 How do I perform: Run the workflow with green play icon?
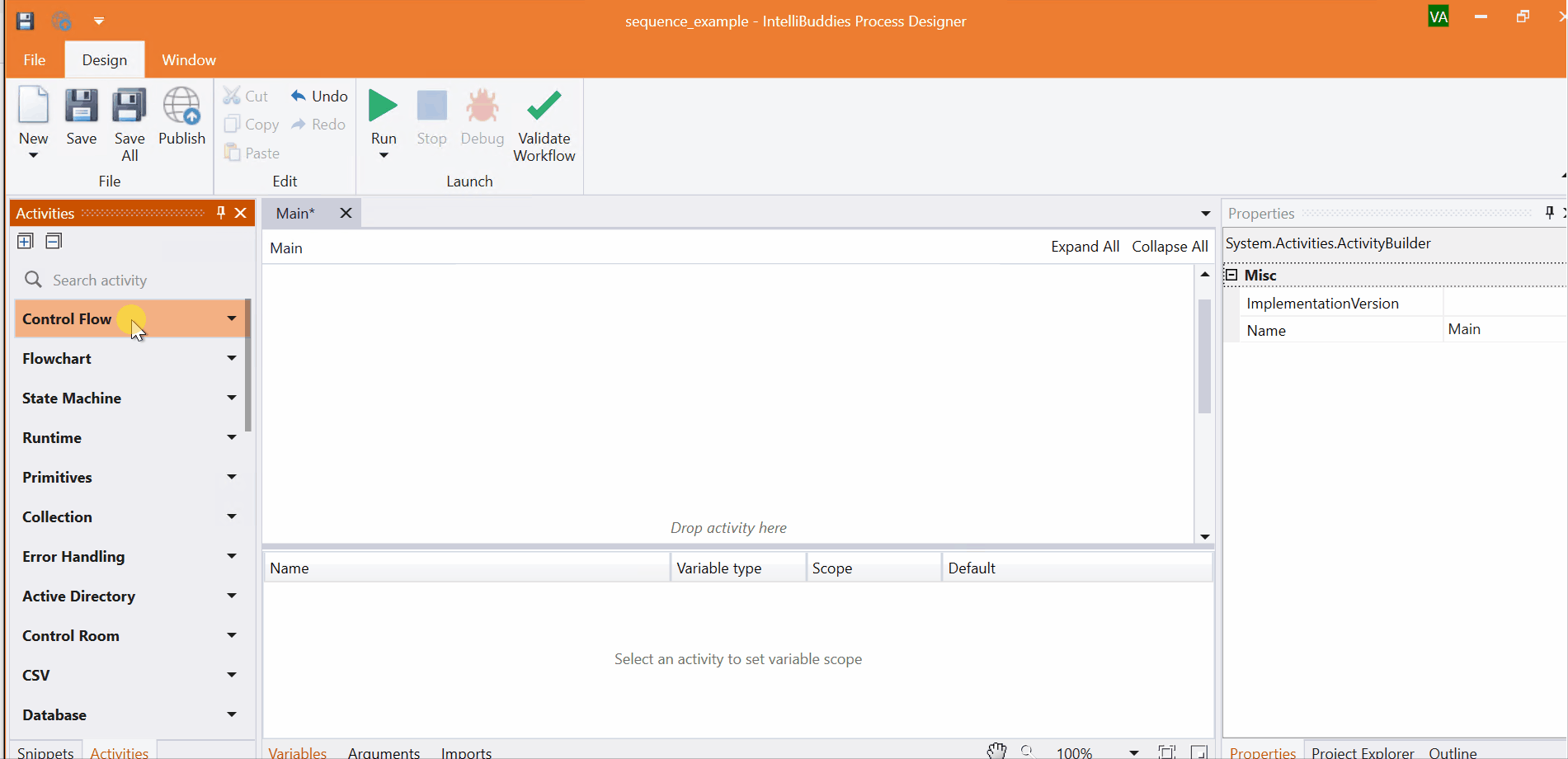383,106
